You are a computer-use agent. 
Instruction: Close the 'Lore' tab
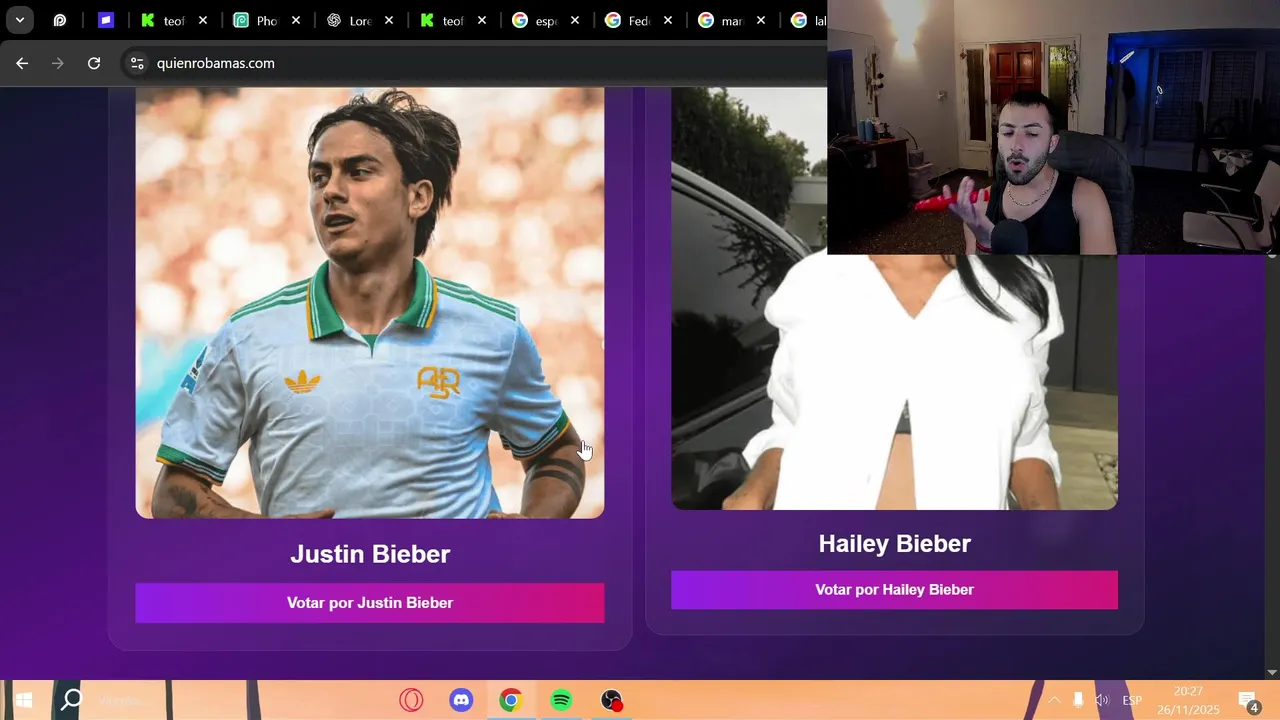[x=389, y=20]
